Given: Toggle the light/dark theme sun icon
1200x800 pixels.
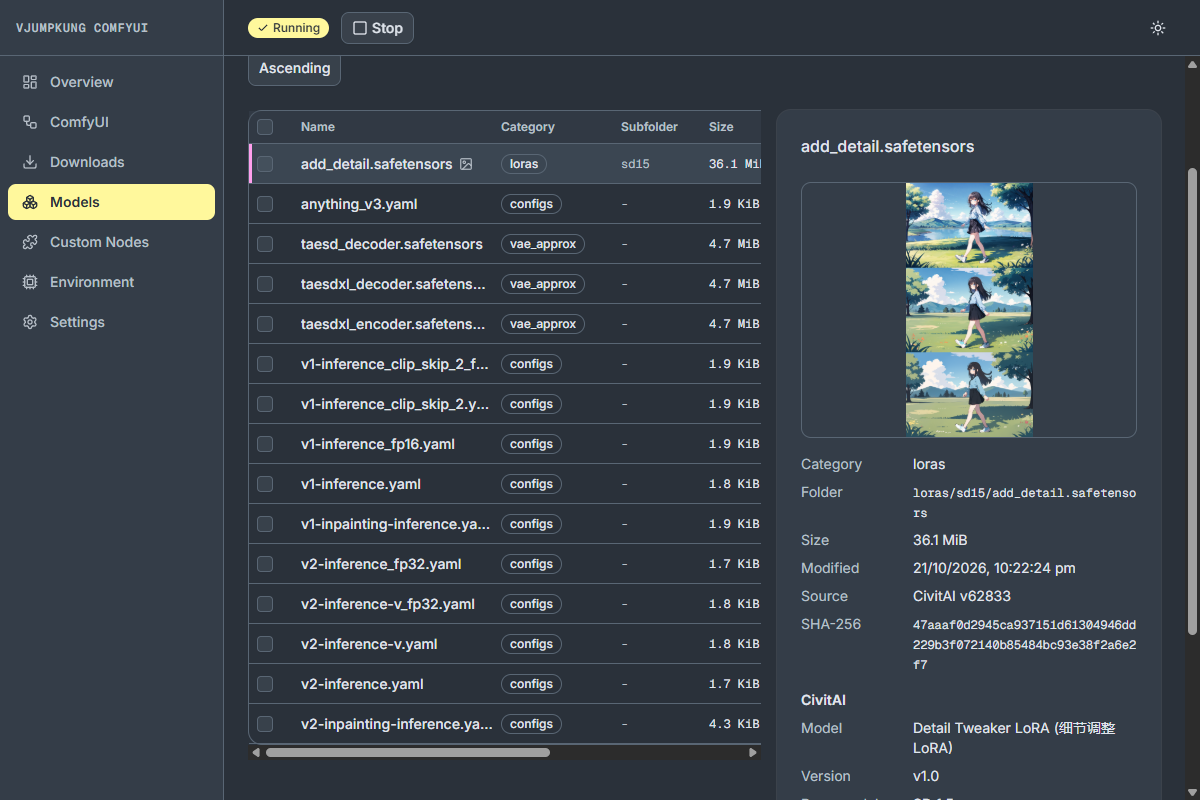Looking at the screenshot, I should coord(1158,28).
